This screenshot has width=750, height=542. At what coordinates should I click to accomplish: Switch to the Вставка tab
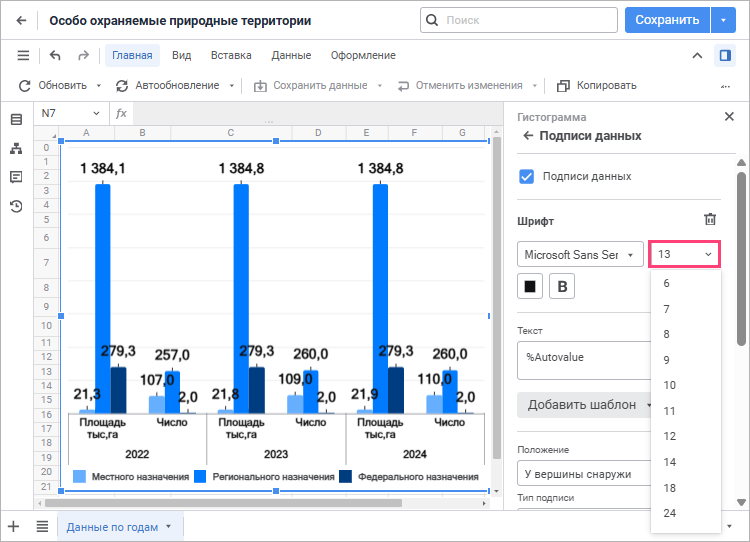pos(231,55)
